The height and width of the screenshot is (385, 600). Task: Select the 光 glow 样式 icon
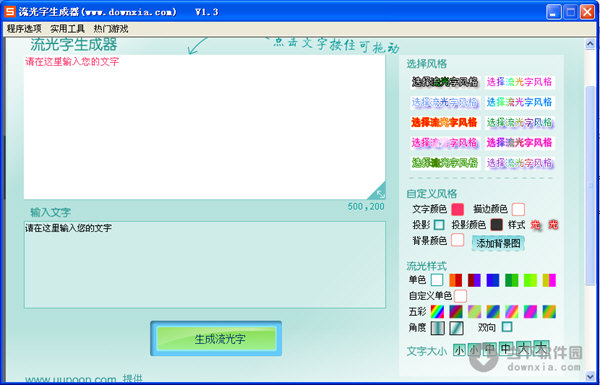click(x=553, y=225)
